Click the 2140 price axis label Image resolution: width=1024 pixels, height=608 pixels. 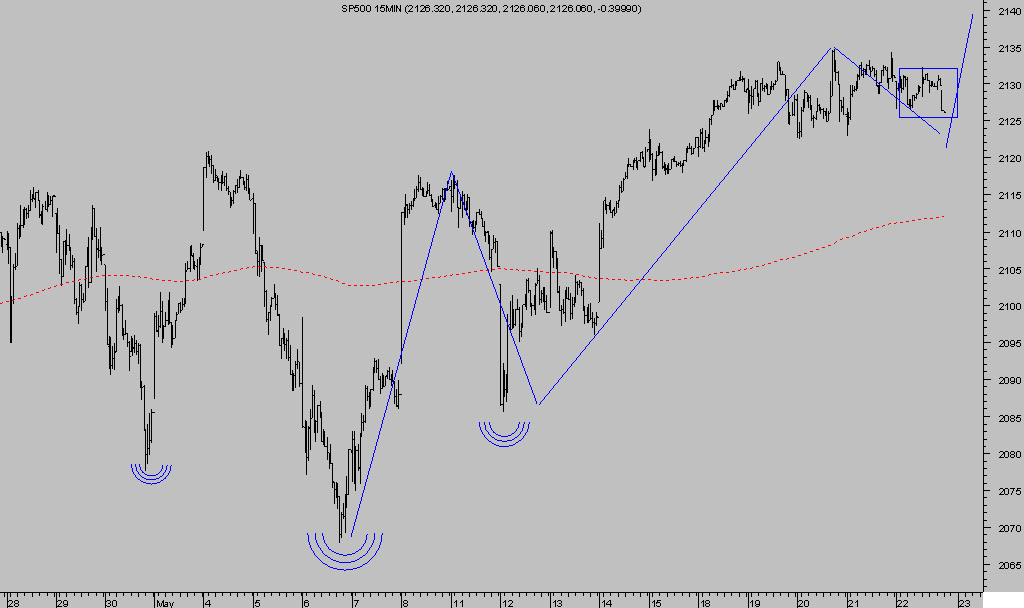(1003, 12)
